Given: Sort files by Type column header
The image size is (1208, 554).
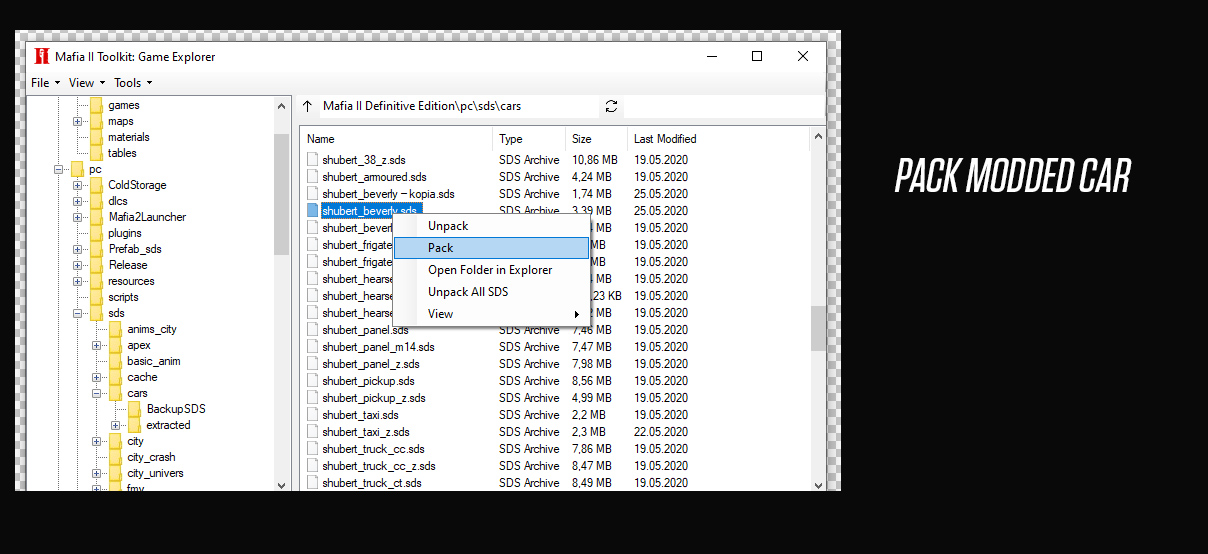Looking at the screenshot, I should 529,139.
